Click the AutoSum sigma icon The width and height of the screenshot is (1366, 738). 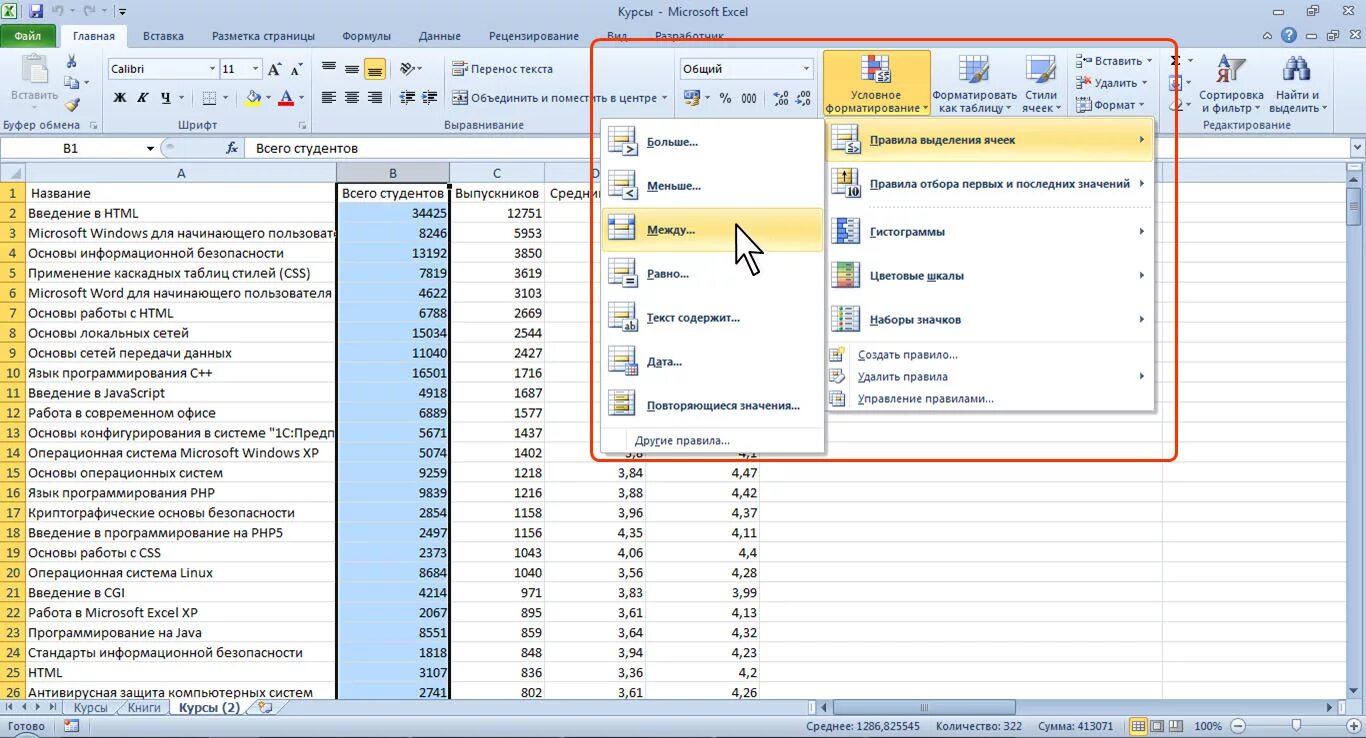(1174, 61)
